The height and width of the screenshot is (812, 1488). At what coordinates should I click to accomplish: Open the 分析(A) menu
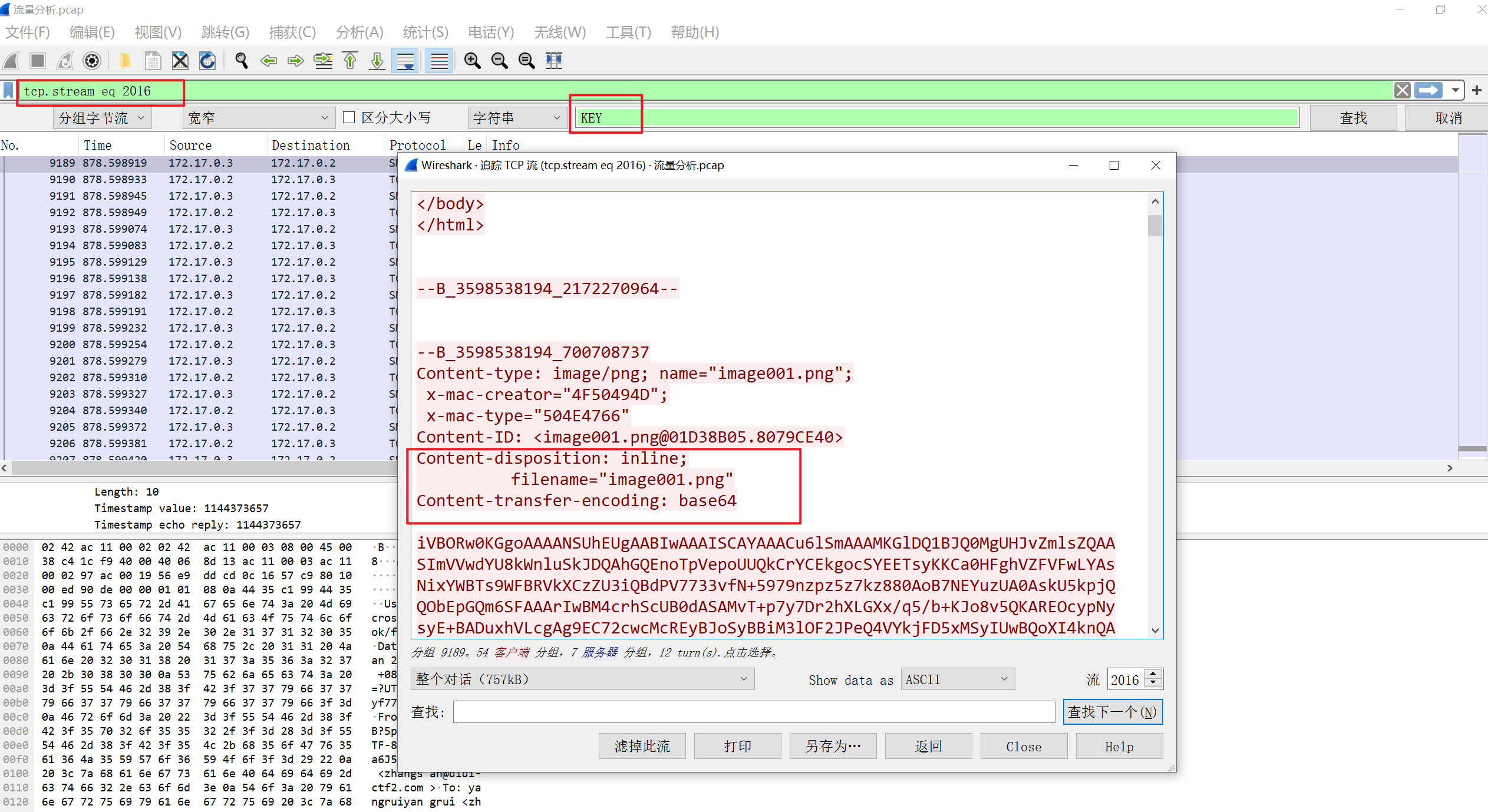359,32
